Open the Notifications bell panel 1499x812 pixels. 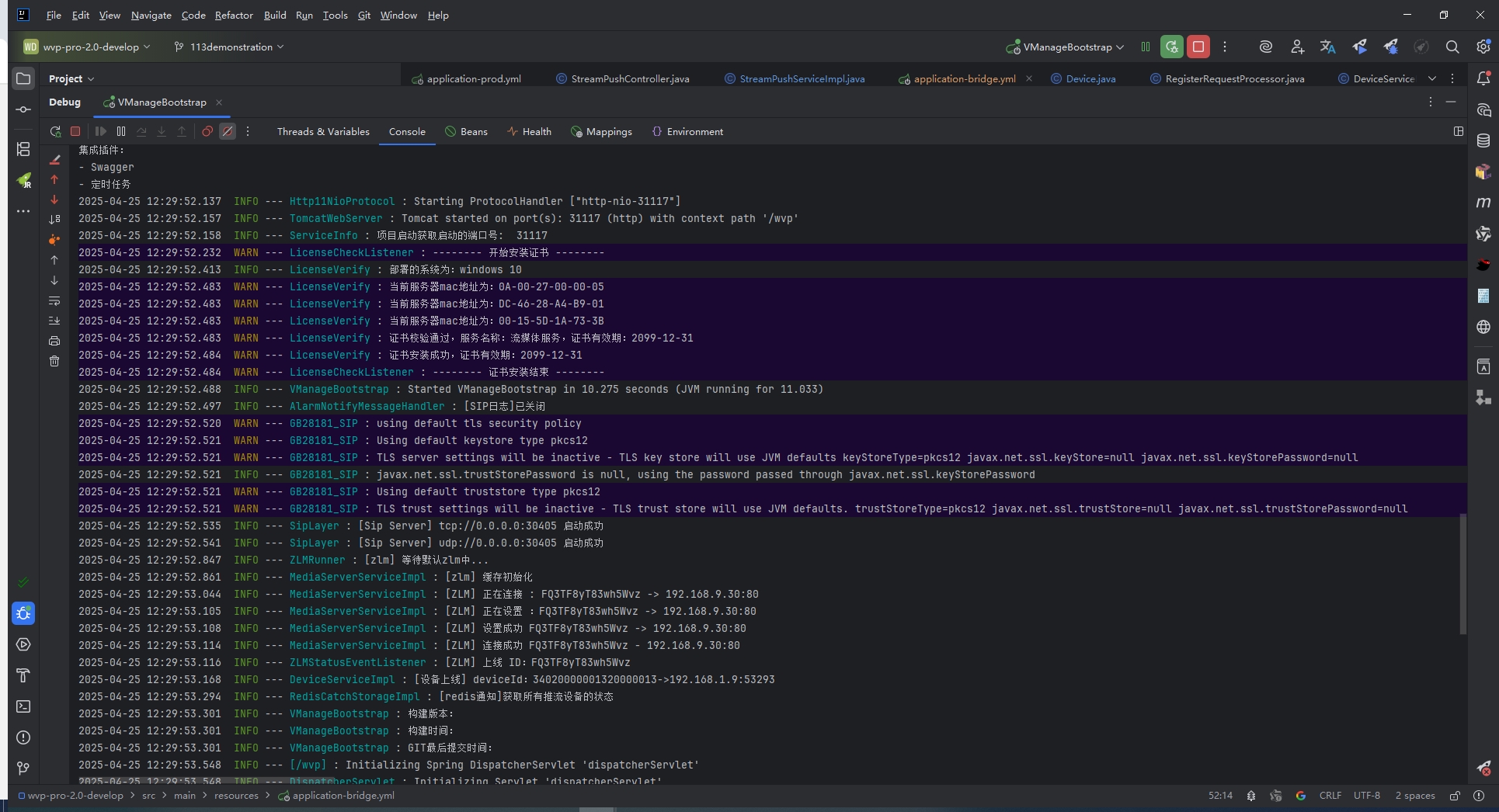click(1483, 78)
